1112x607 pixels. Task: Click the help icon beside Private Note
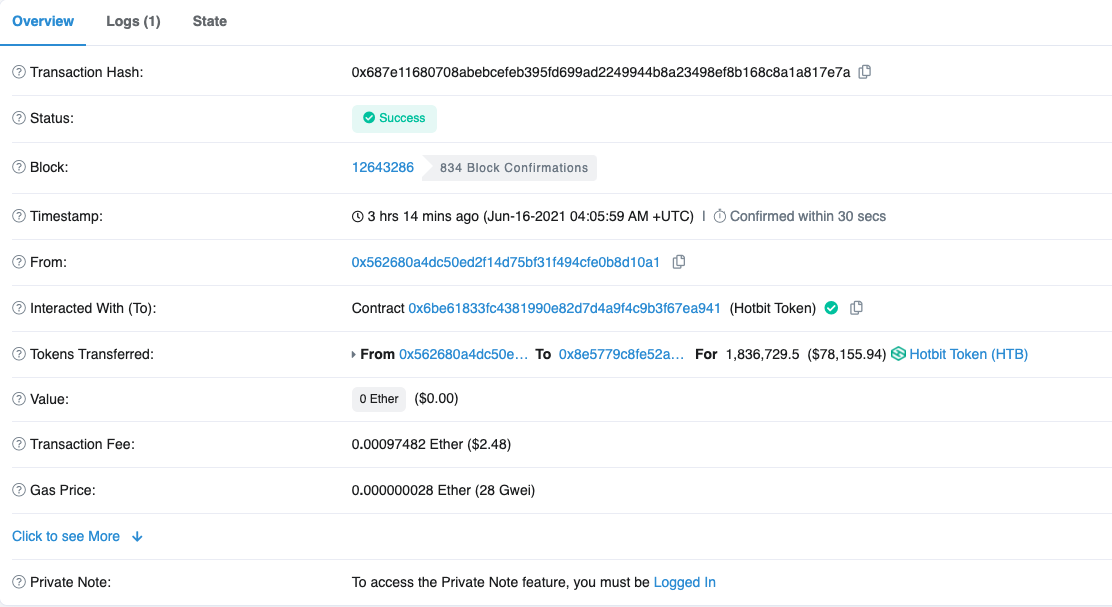(19, 582)
